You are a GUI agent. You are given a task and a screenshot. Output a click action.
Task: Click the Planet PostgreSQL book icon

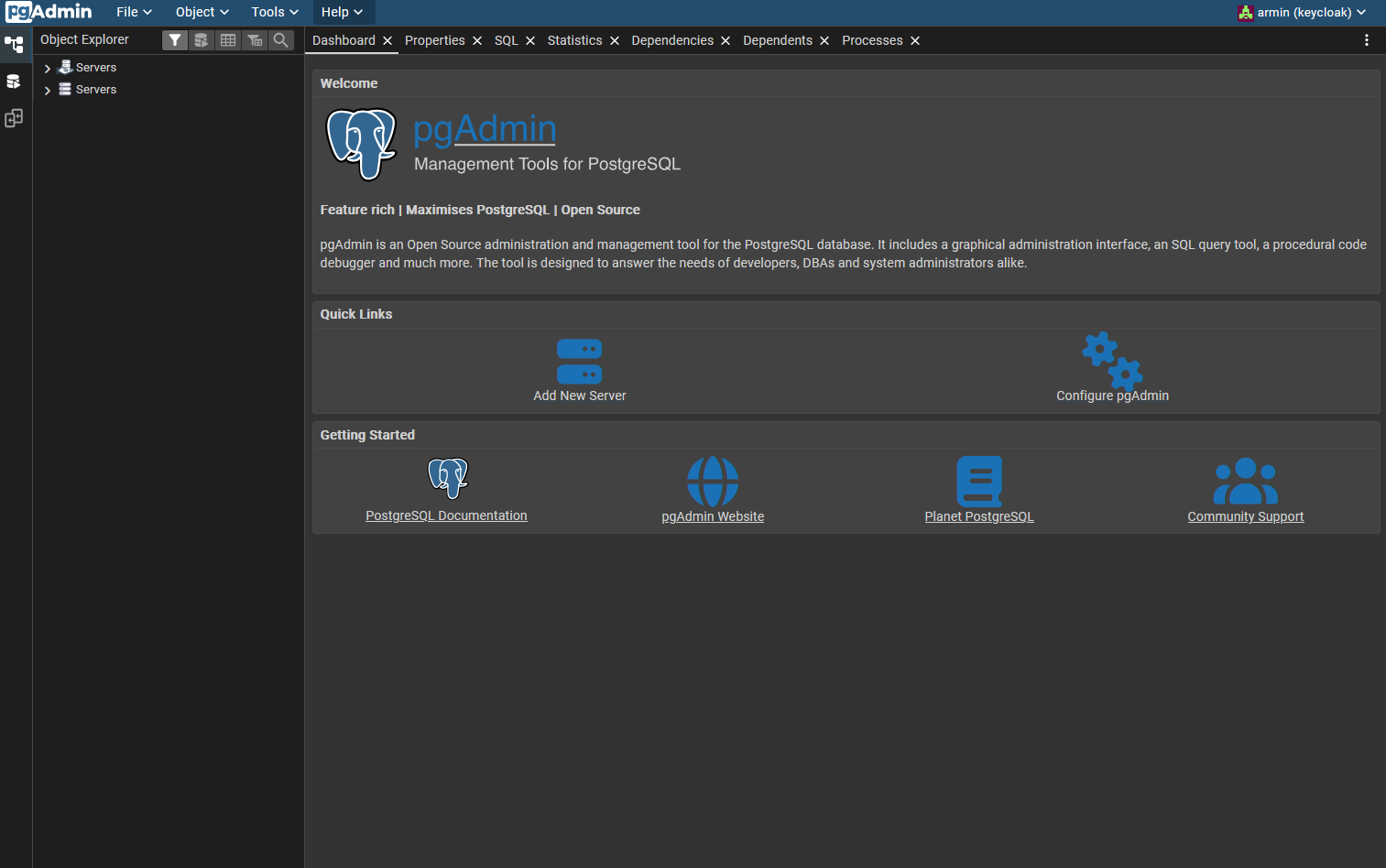pos(979,482)
